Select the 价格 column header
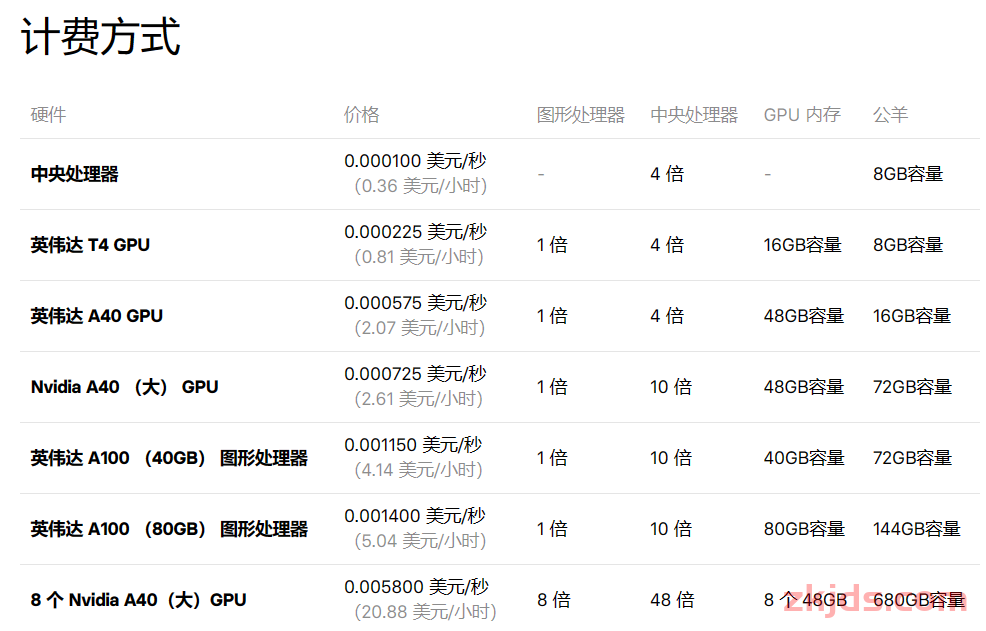 [362, 114]
